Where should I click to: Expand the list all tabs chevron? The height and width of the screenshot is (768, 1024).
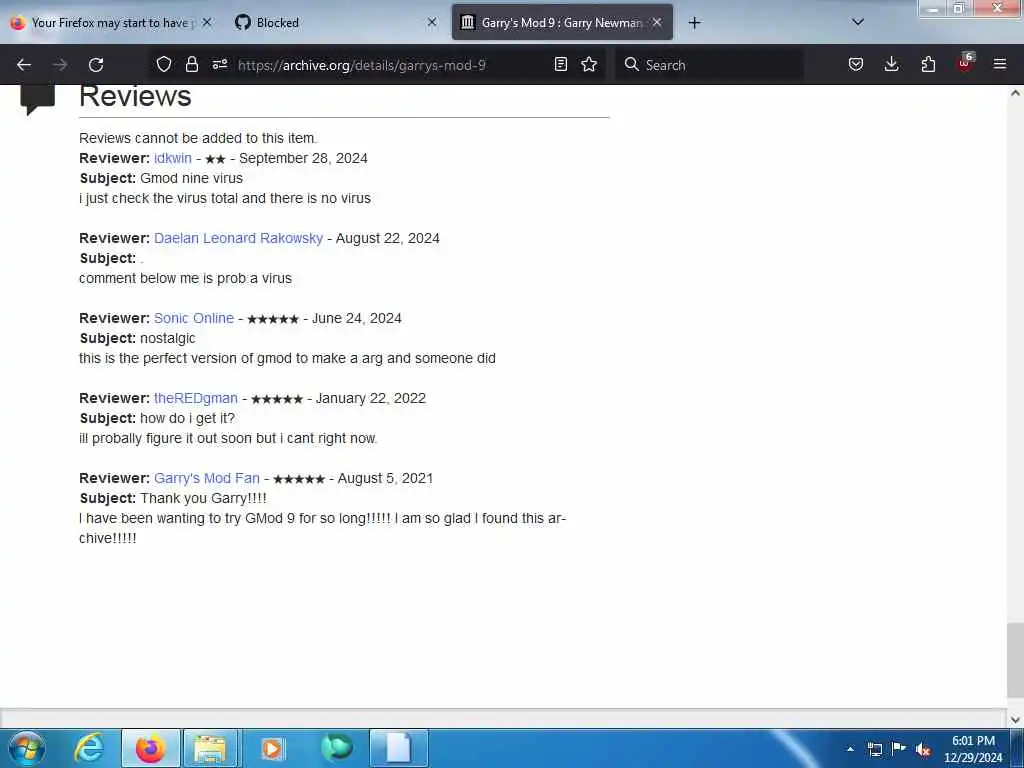(858, 22)
